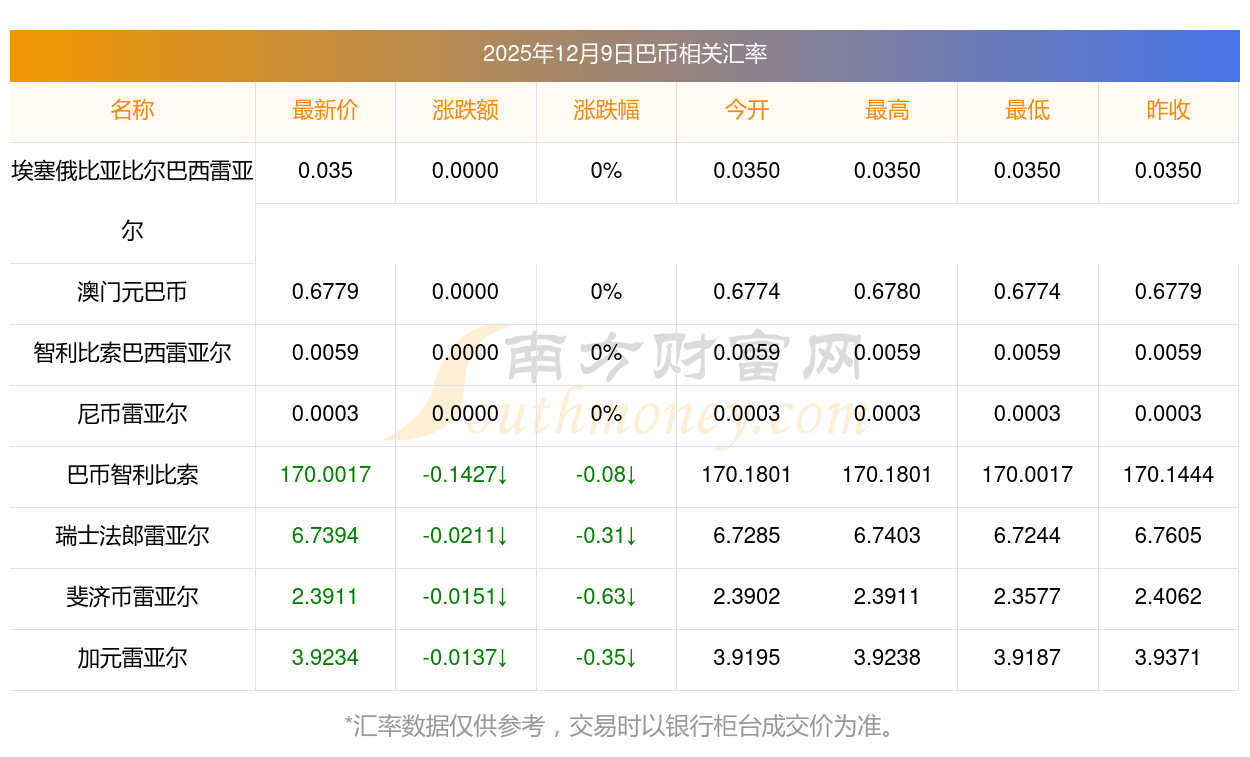Viewport: 1250px width, 757px height.
Task: Select the 涨跌额 column header
Action: pos(465,111)
